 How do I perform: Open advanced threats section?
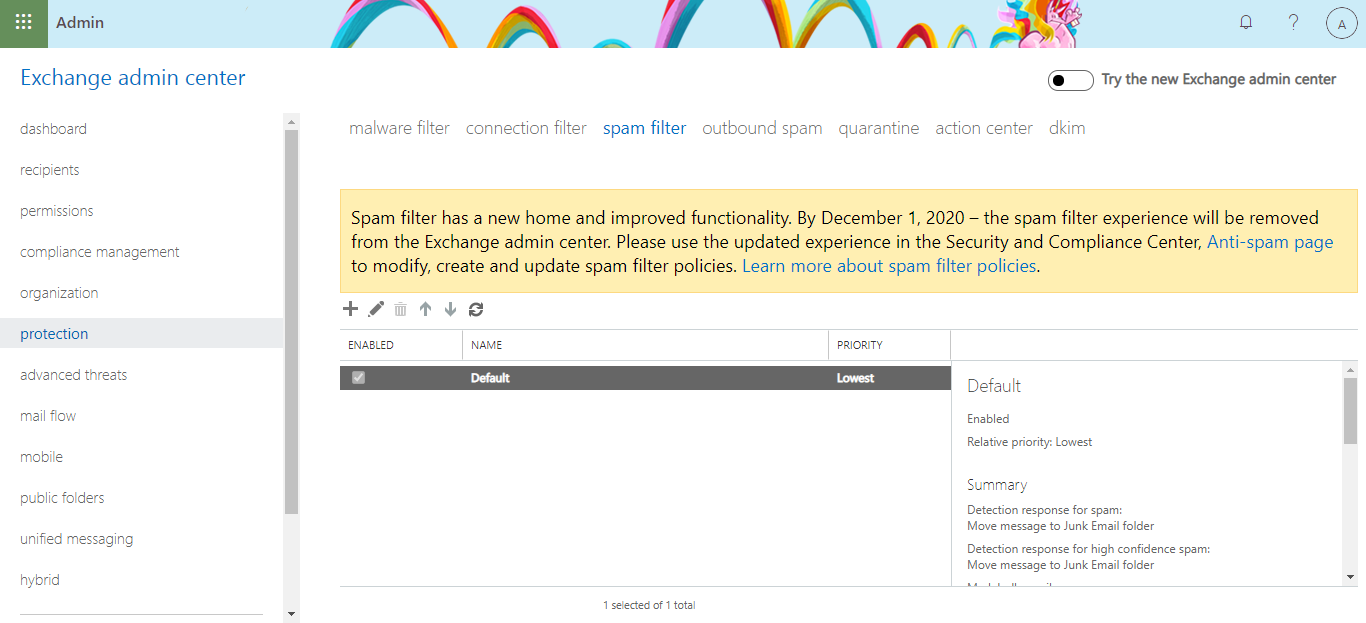tap(74, 375)
